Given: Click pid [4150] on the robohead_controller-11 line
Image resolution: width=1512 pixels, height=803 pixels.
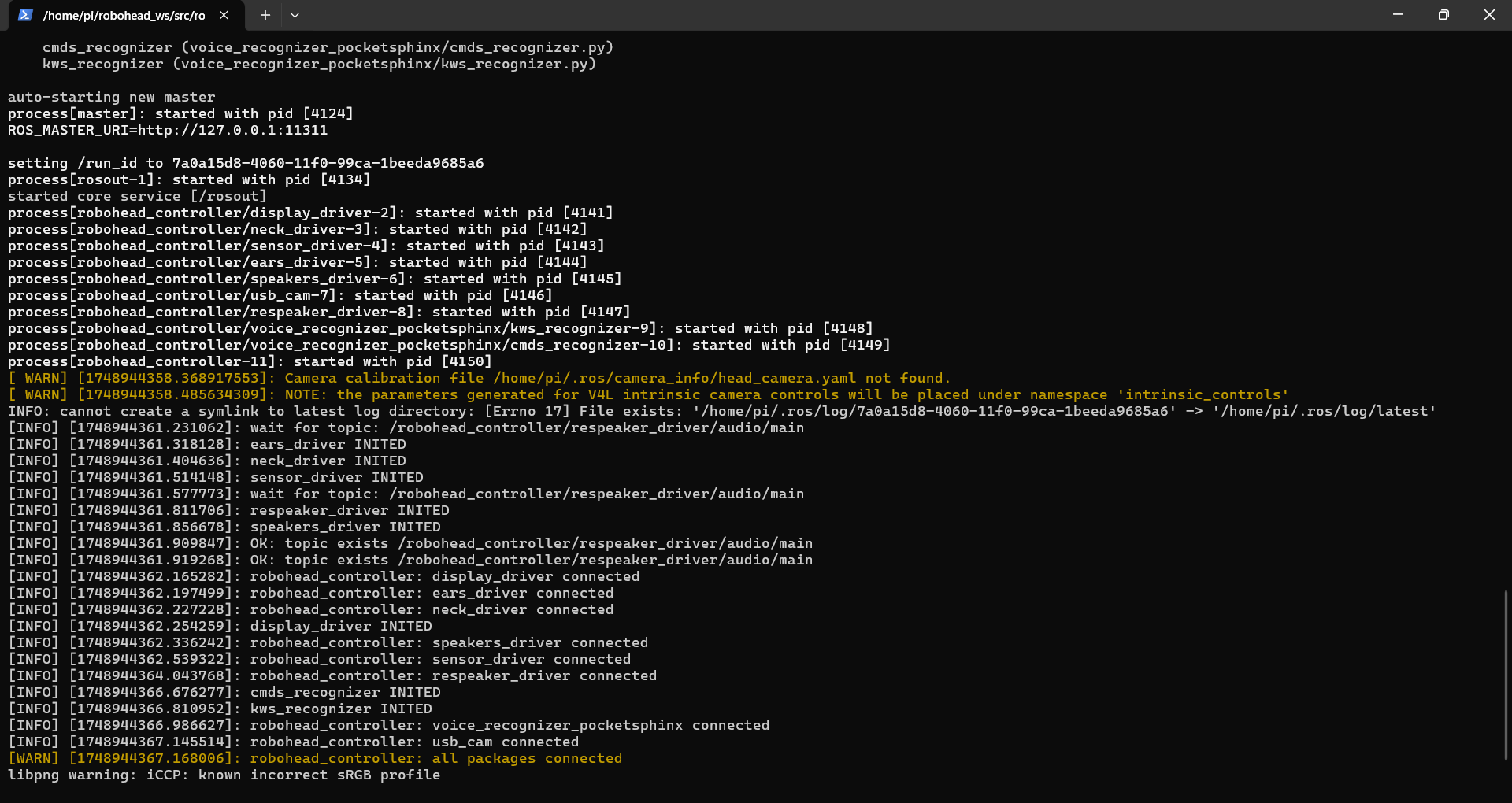Looking at the screenshot, I should click(x=466, y=361).
